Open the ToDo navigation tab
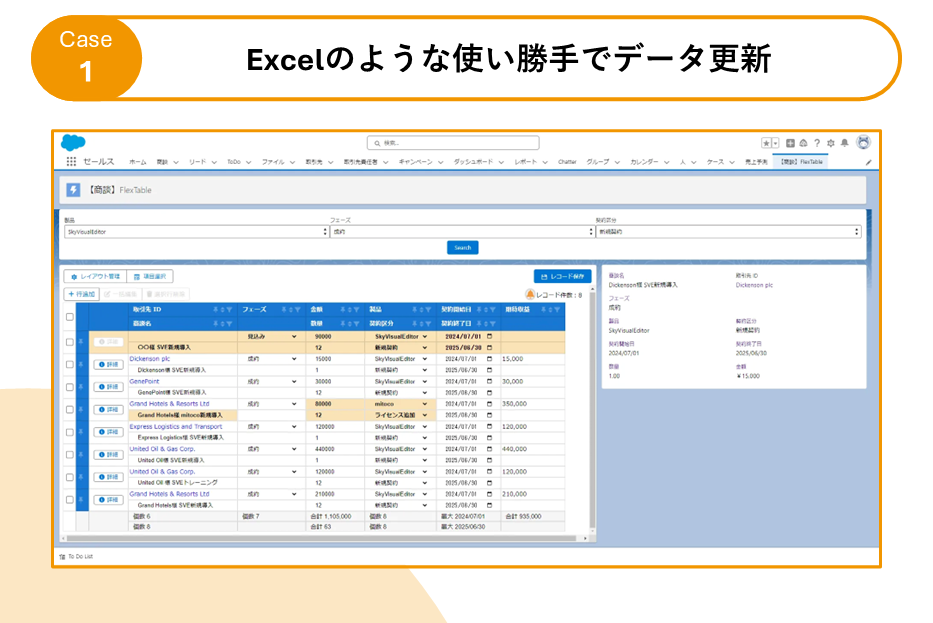This screenshot has height=623, width=933. point(234,162)
